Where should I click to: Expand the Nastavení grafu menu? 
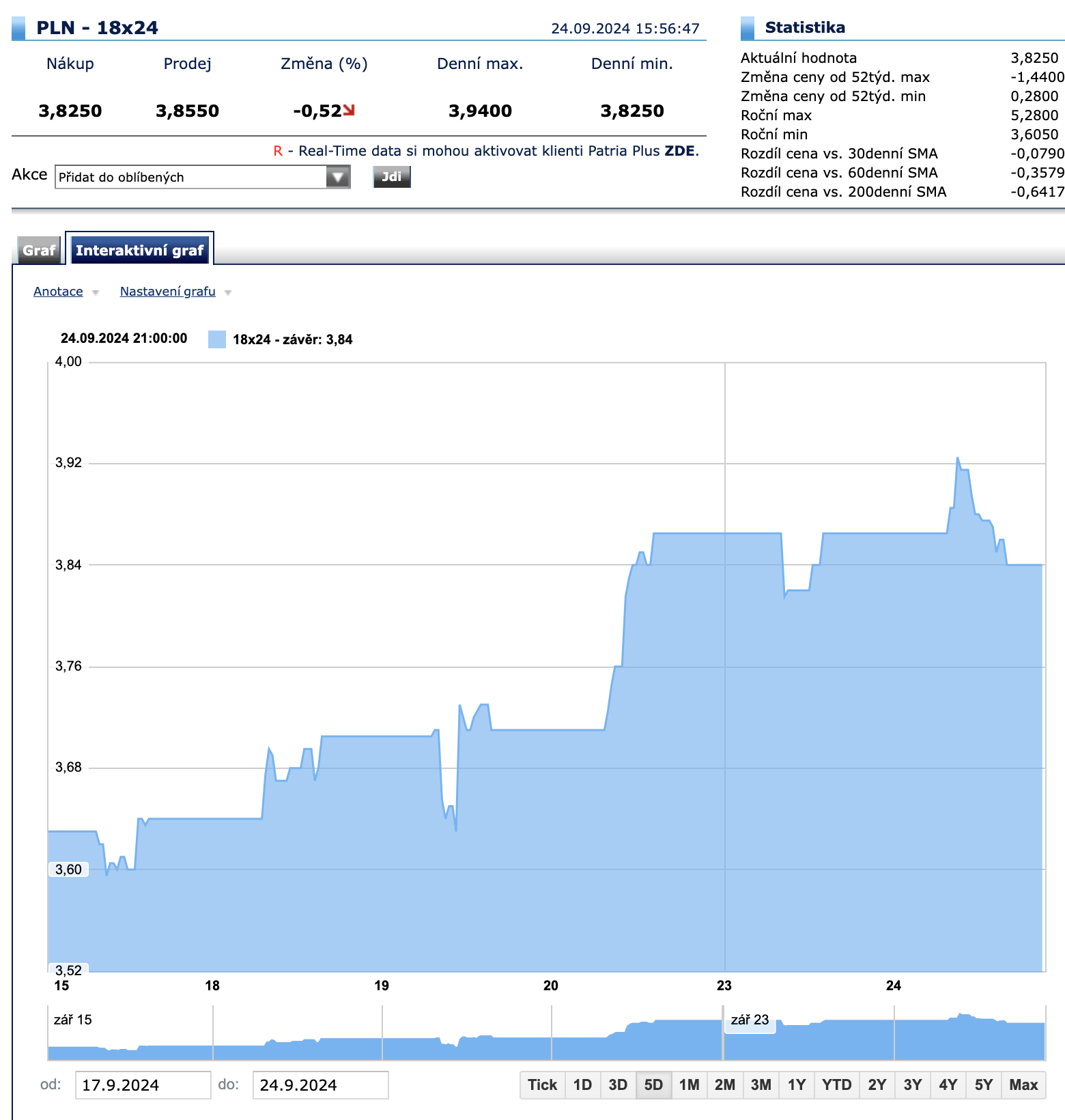[168, 292]
